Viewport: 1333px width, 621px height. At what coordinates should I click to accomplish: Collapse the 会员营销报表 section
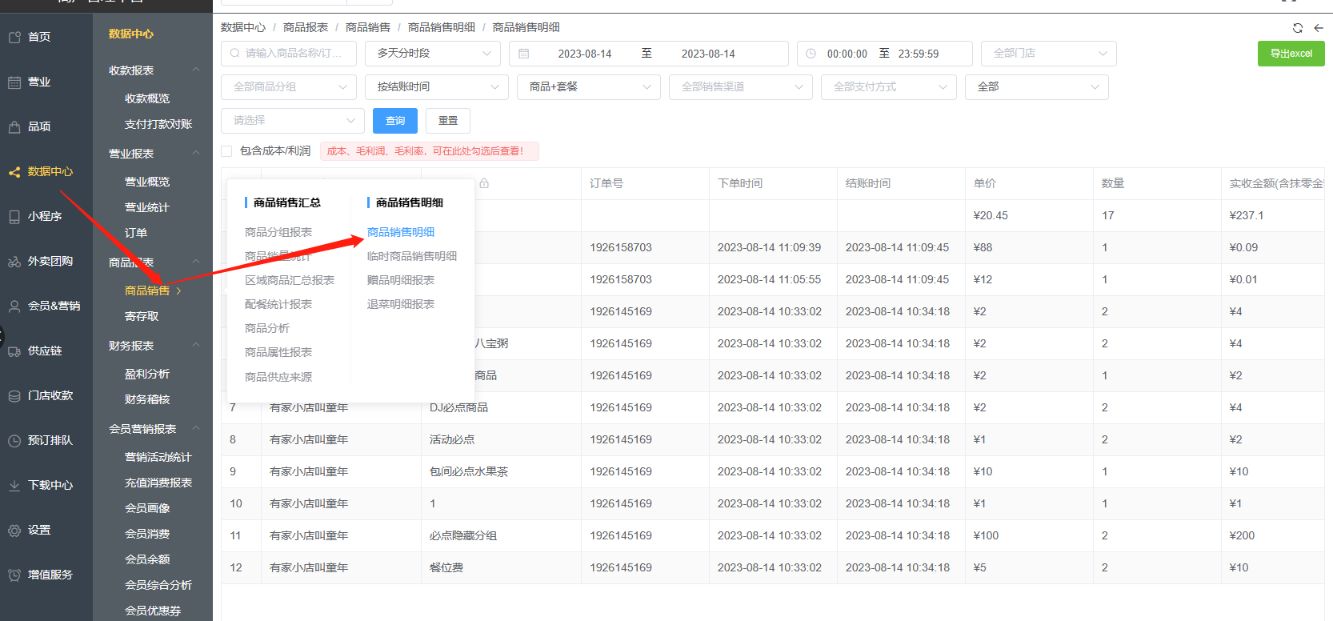click(196, 429)
